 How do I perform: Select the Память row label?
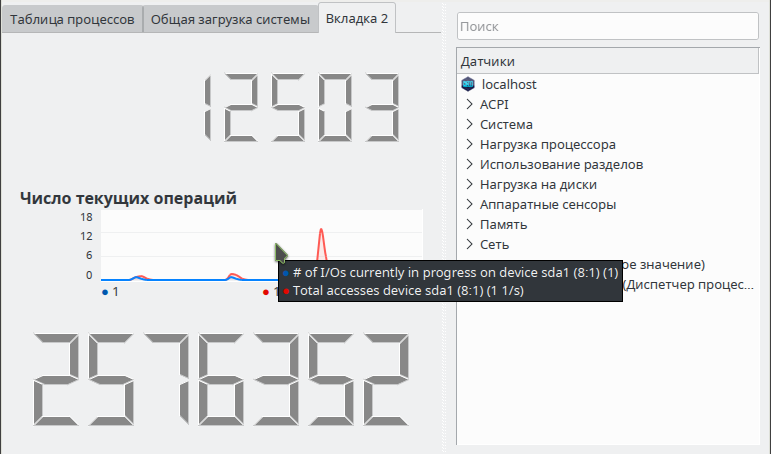coord(503,225)
